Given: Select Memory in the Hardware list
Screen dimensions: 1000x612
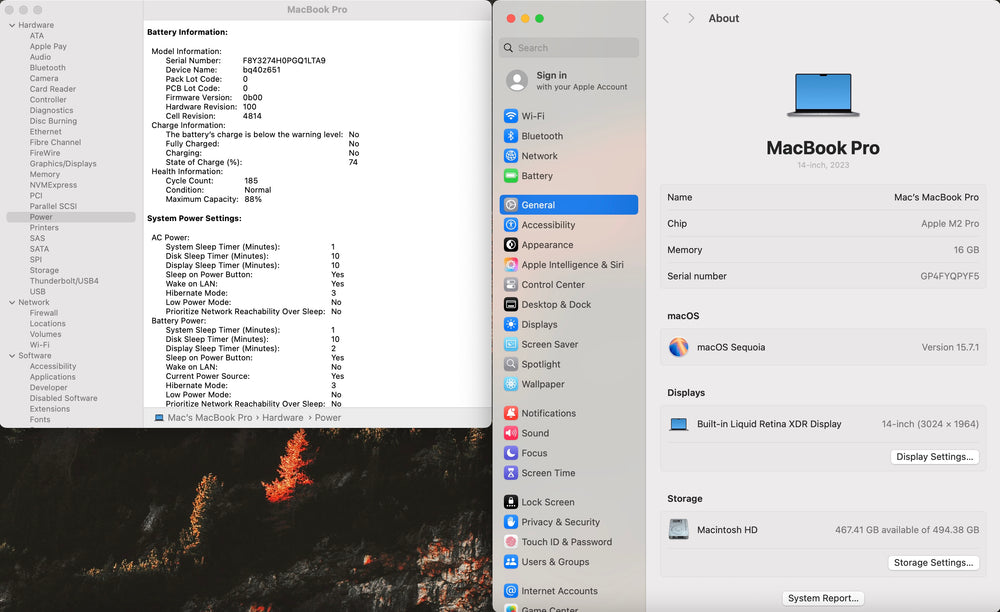Looking at the screenshot, I should (x=45, y=174).
